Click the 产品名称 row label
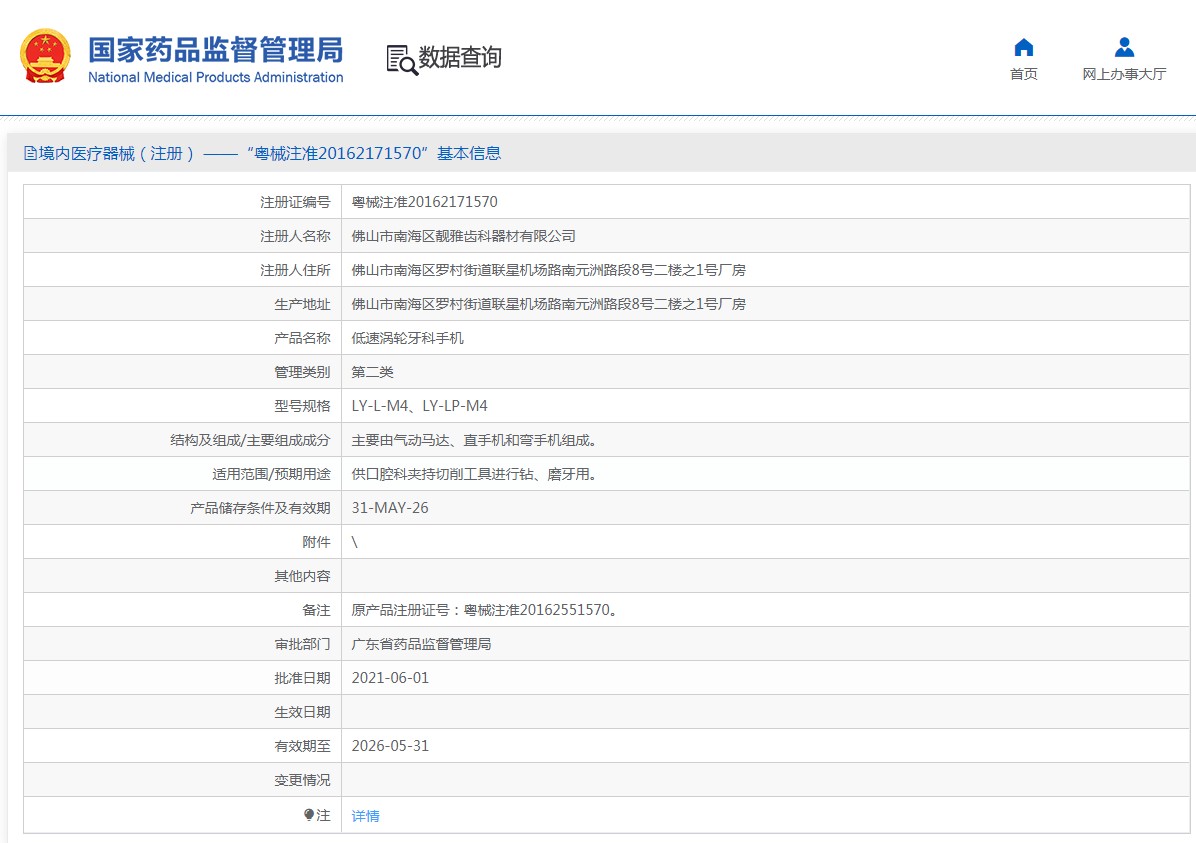This screenshot has width=1196, height=843. click(x=302, y=338)
